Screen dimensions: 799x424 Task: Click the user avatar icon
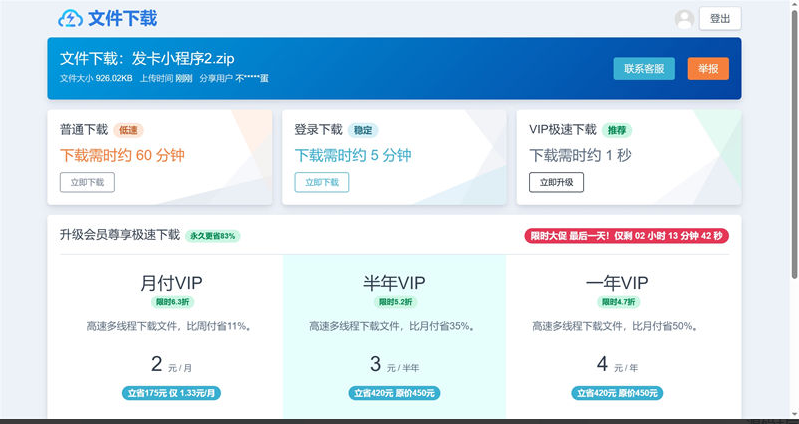click(x=684, y=18)
